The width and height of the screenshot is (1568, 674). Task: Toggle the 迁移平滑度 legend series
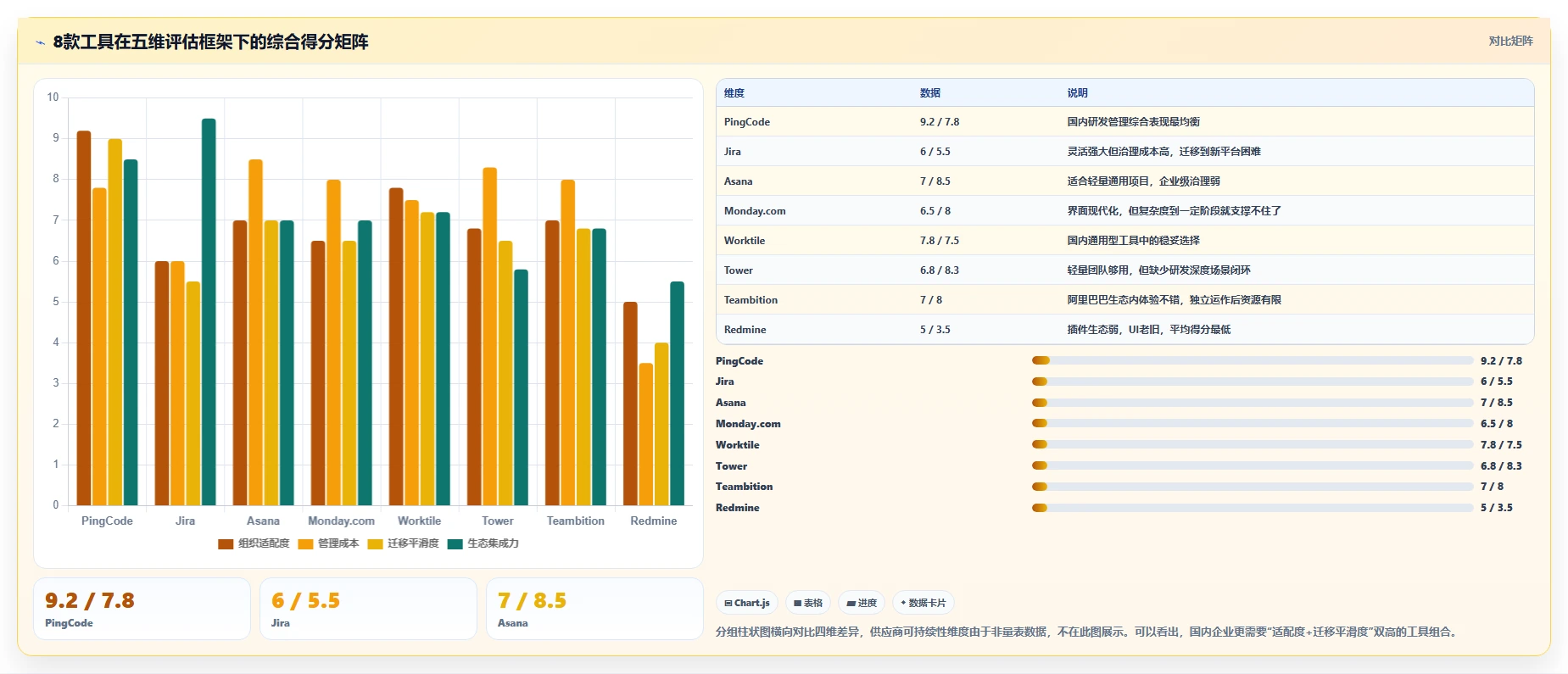tap(404, 543)
